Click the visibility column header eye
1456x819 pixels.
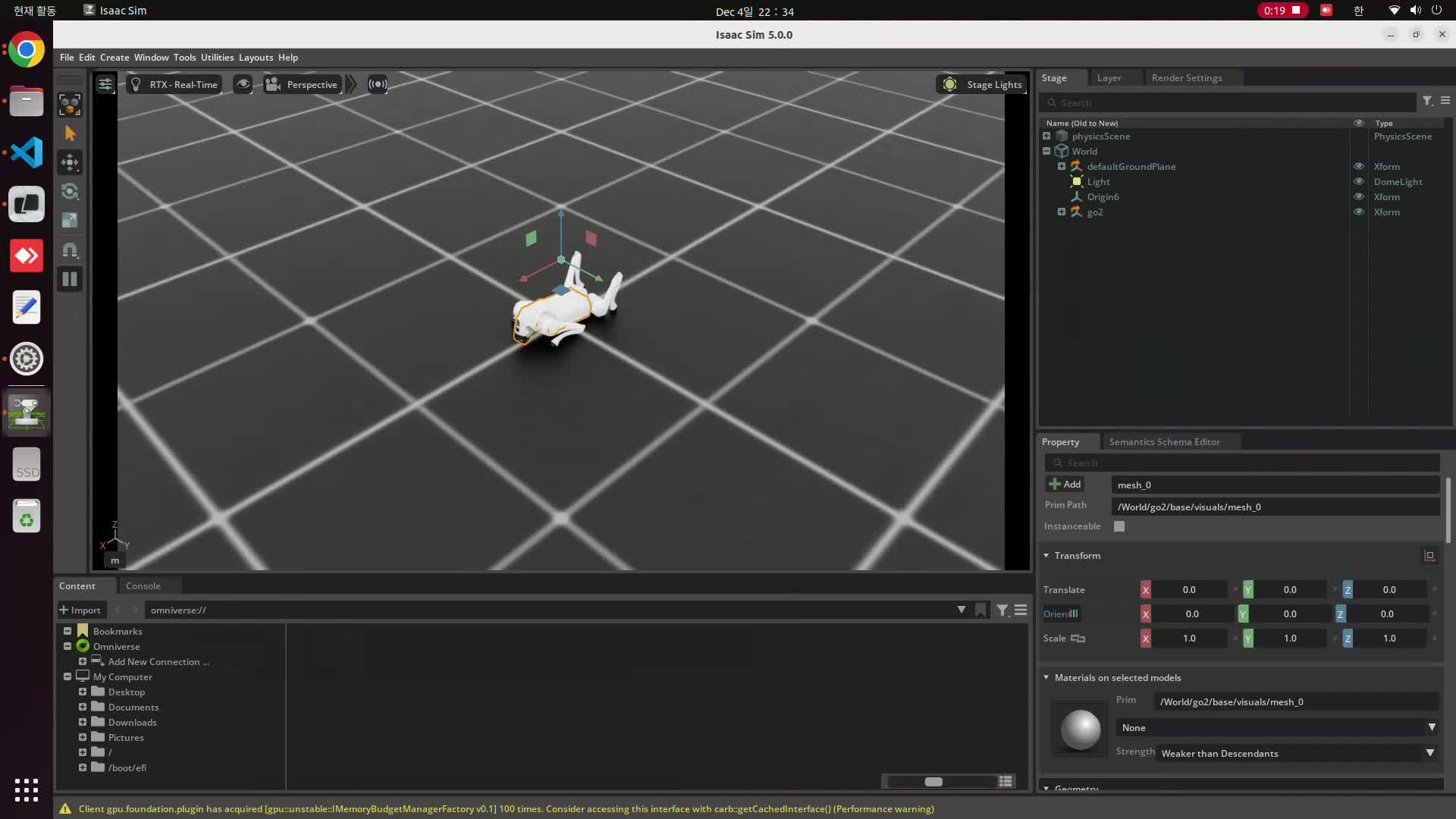click(1359, 123)
